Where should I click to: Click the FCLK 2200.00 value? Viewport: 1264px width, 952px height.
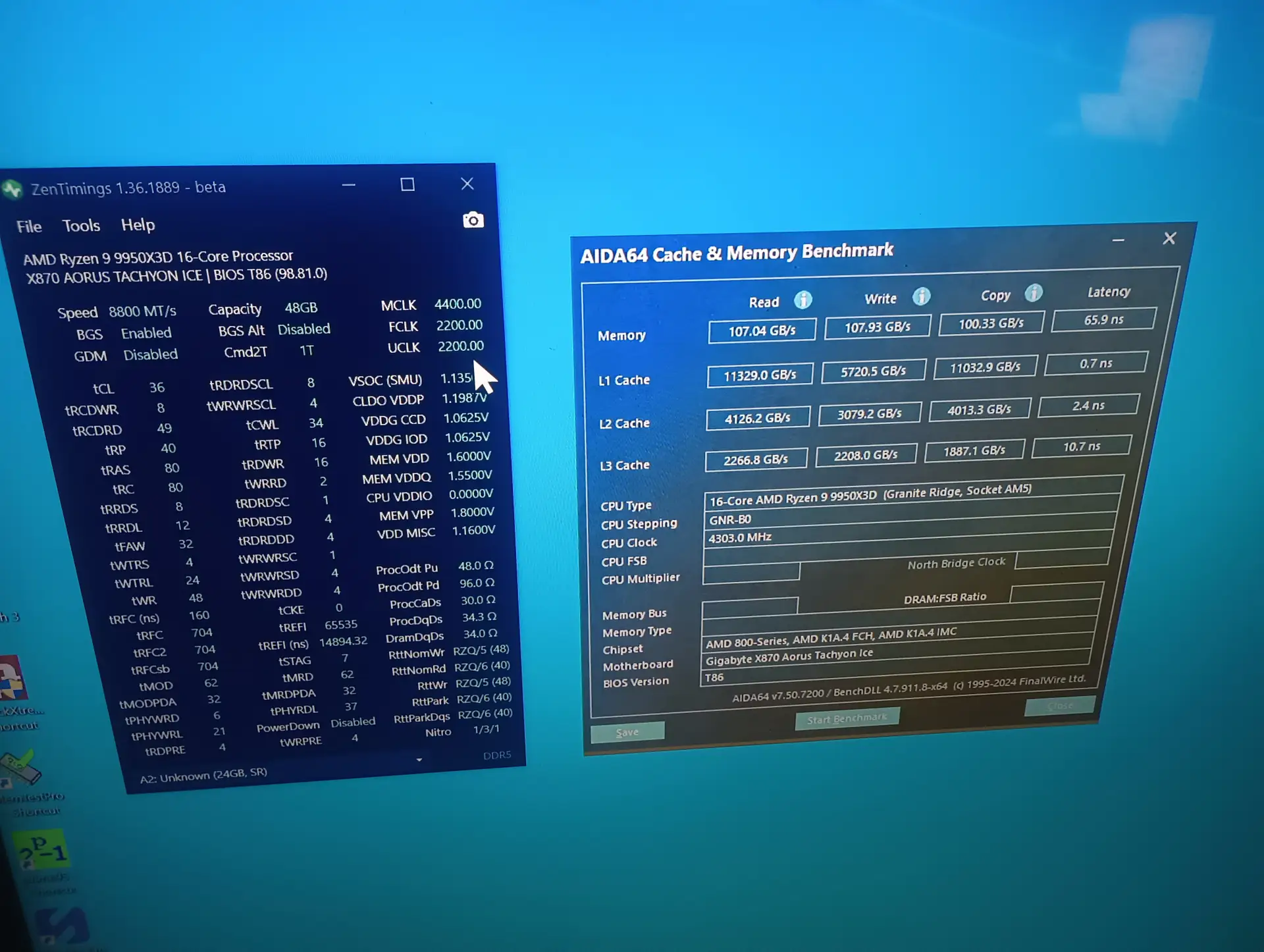click(x=459, y=325)
